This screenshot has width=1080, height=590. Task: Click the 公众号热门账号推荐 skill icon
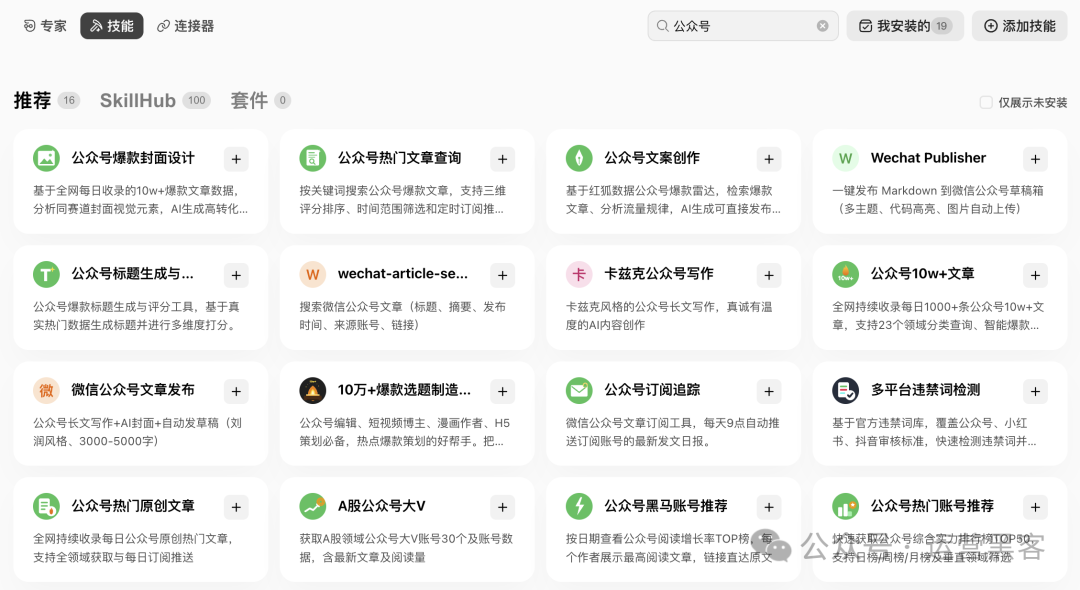coord(845,507)
